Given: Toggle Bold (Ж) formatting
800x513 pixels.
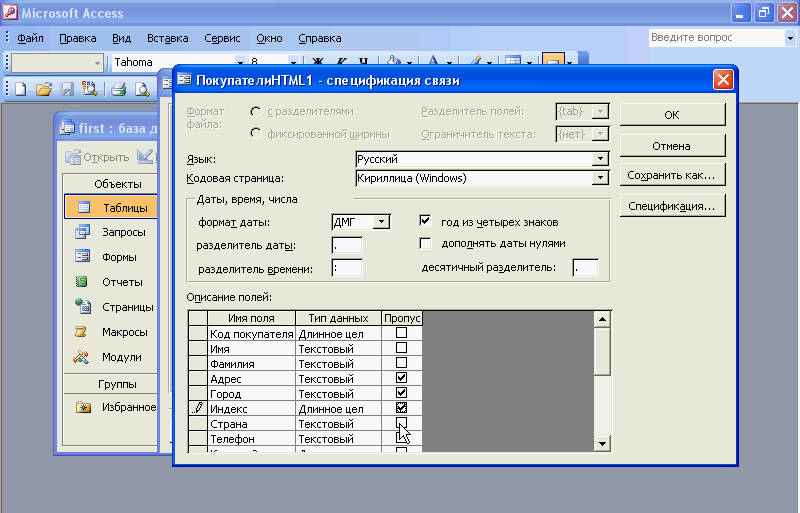Looking at the screenshot, I should 317,63.
